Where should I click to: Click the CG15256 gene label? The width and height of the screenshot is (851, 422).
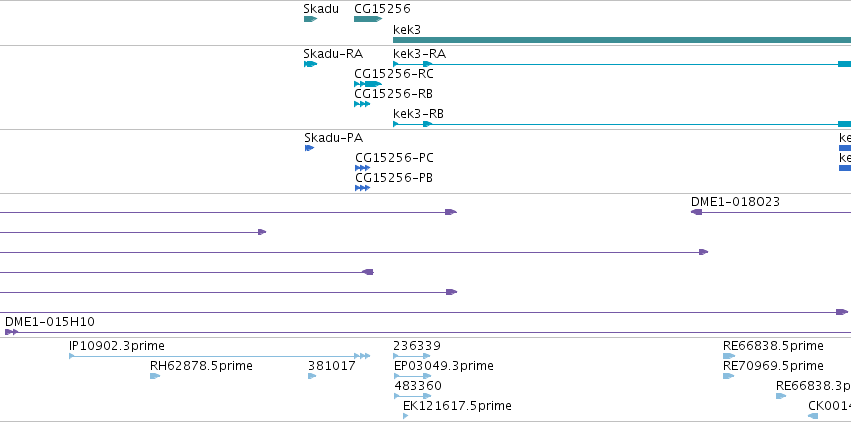pos(382,9)
